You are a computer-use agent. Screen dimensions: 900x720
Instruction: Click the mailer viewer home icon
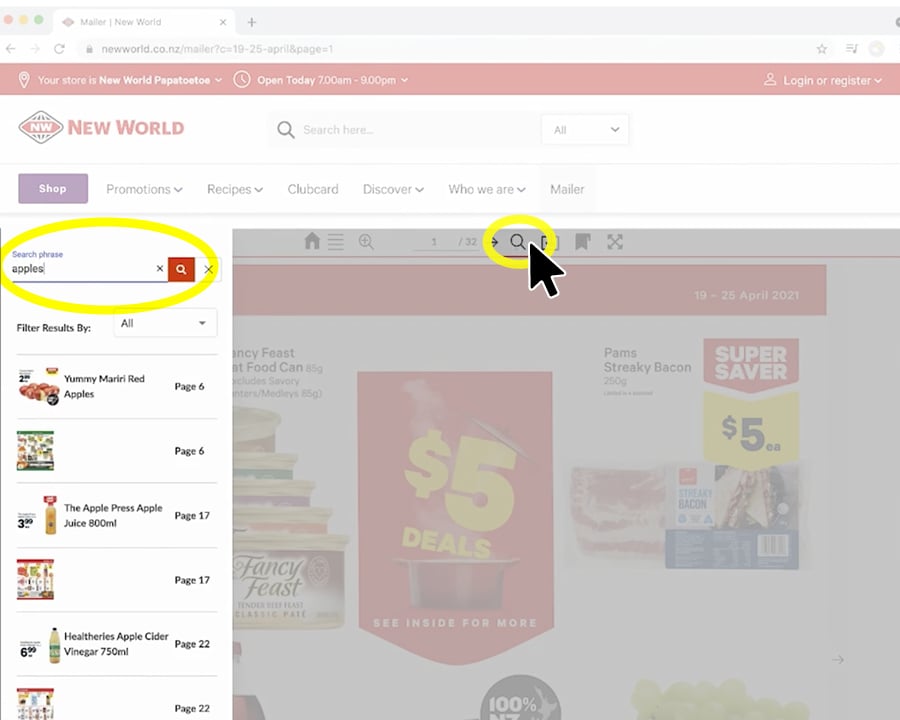coord(312,242)
